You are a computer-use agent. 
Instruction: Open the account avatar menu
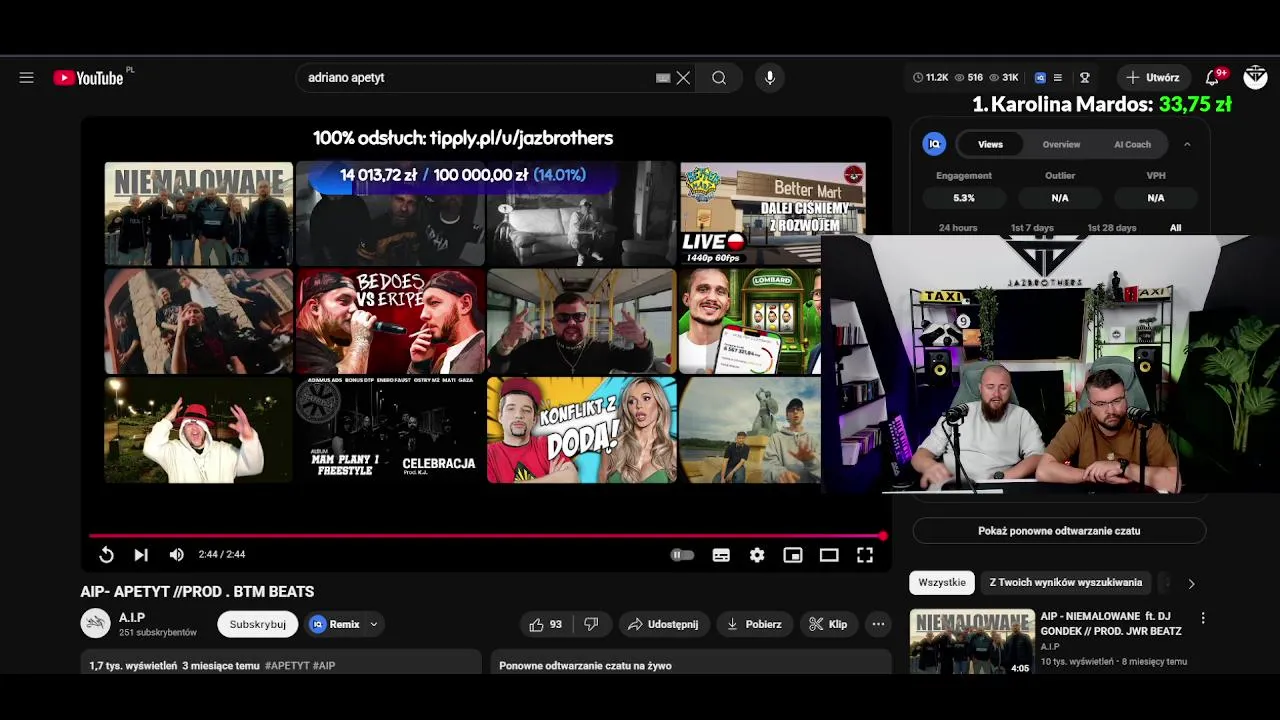1255,78
